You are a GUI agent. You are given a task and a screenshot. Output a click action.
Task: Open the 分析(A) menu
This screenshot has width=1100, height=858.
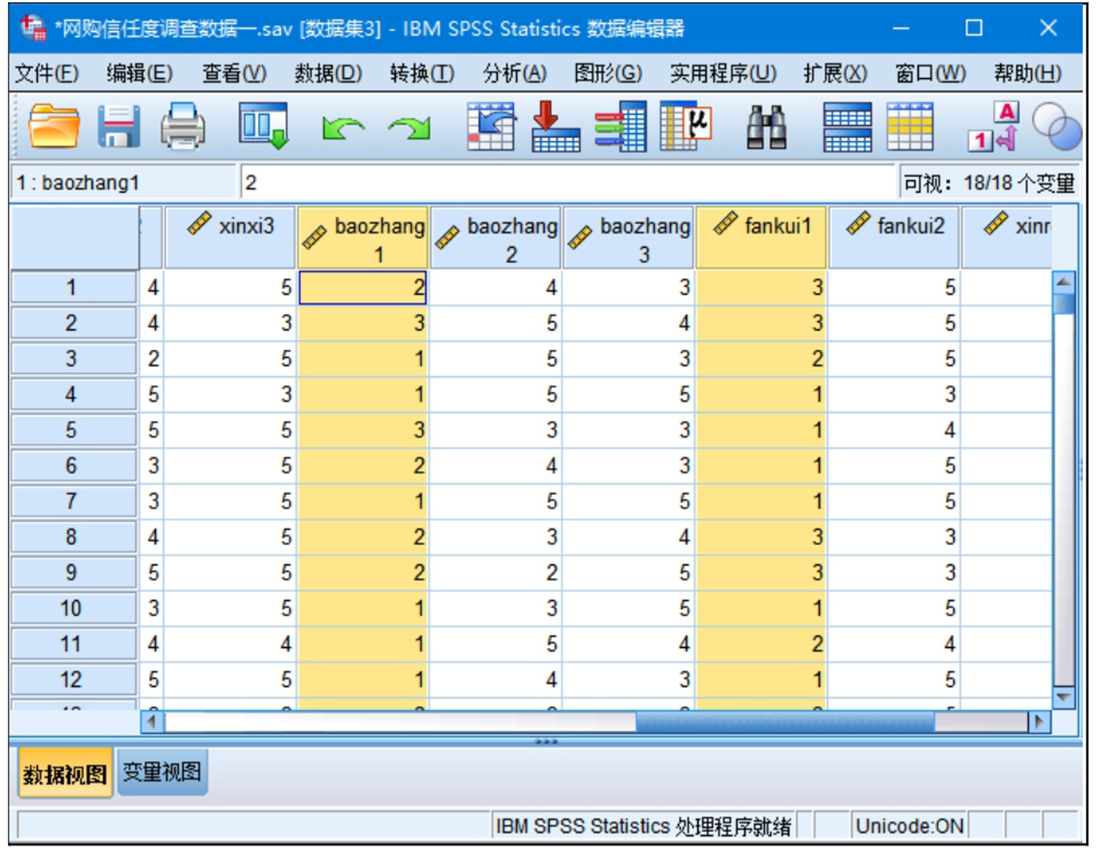click(514, 73)
